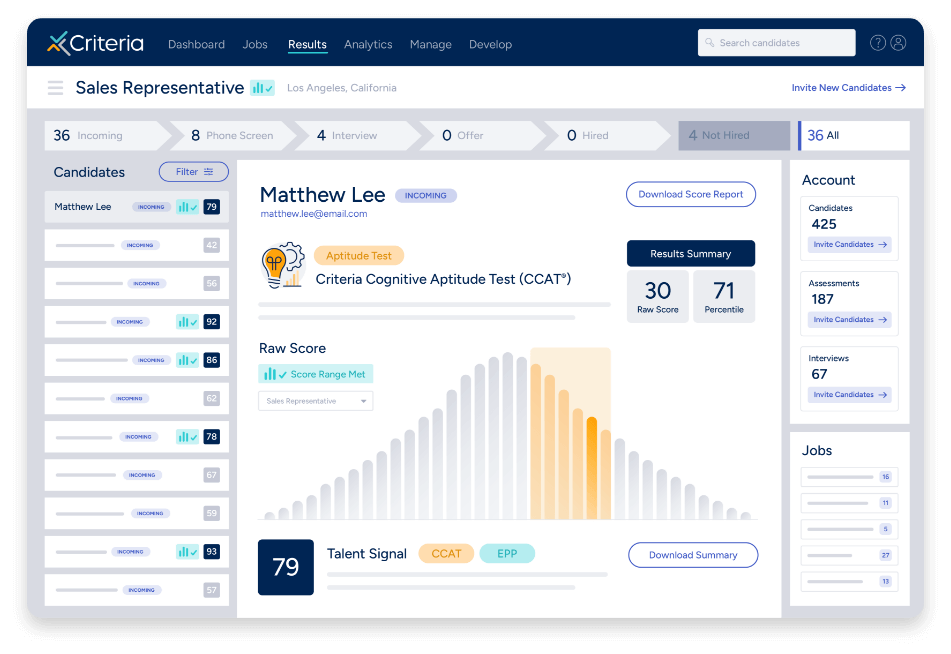951x654 pixels.
Task: Click the user profile icon
Action: [x=898, y=42]
